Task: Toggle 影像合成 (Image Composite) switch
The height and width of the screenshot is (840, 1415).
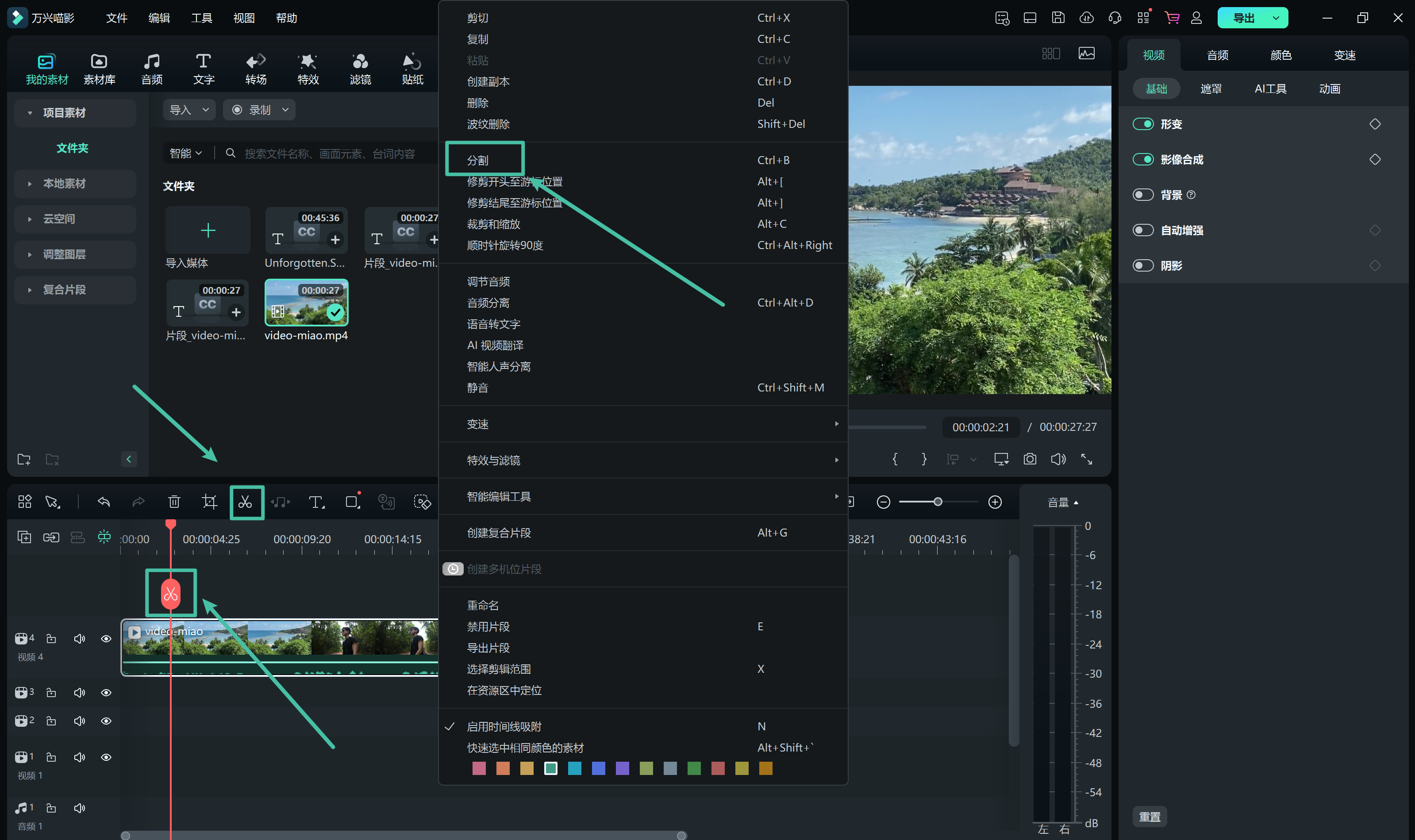Action: [1142, 159]
